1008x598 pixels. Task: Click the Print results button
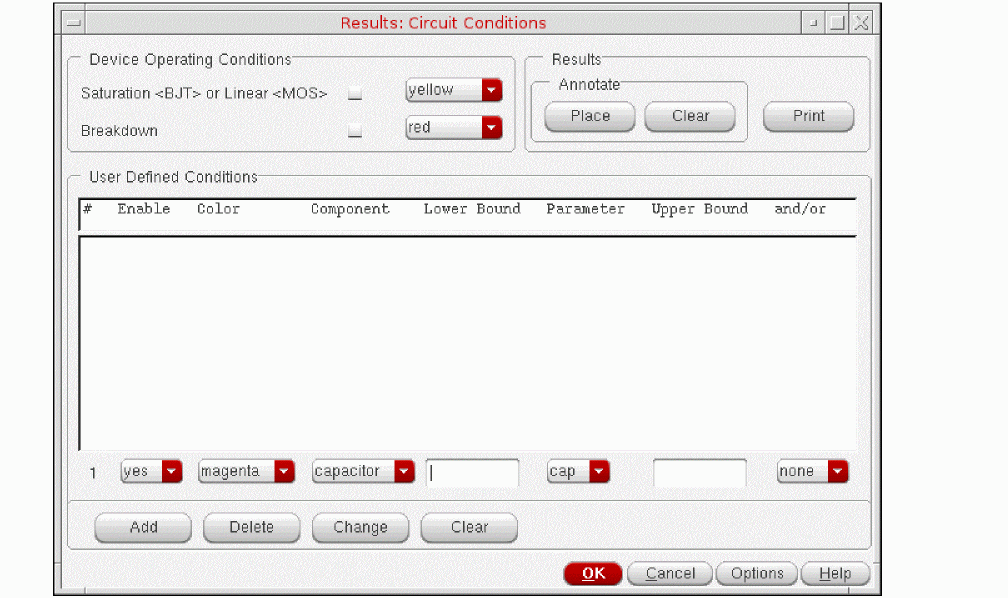(808, 116)
